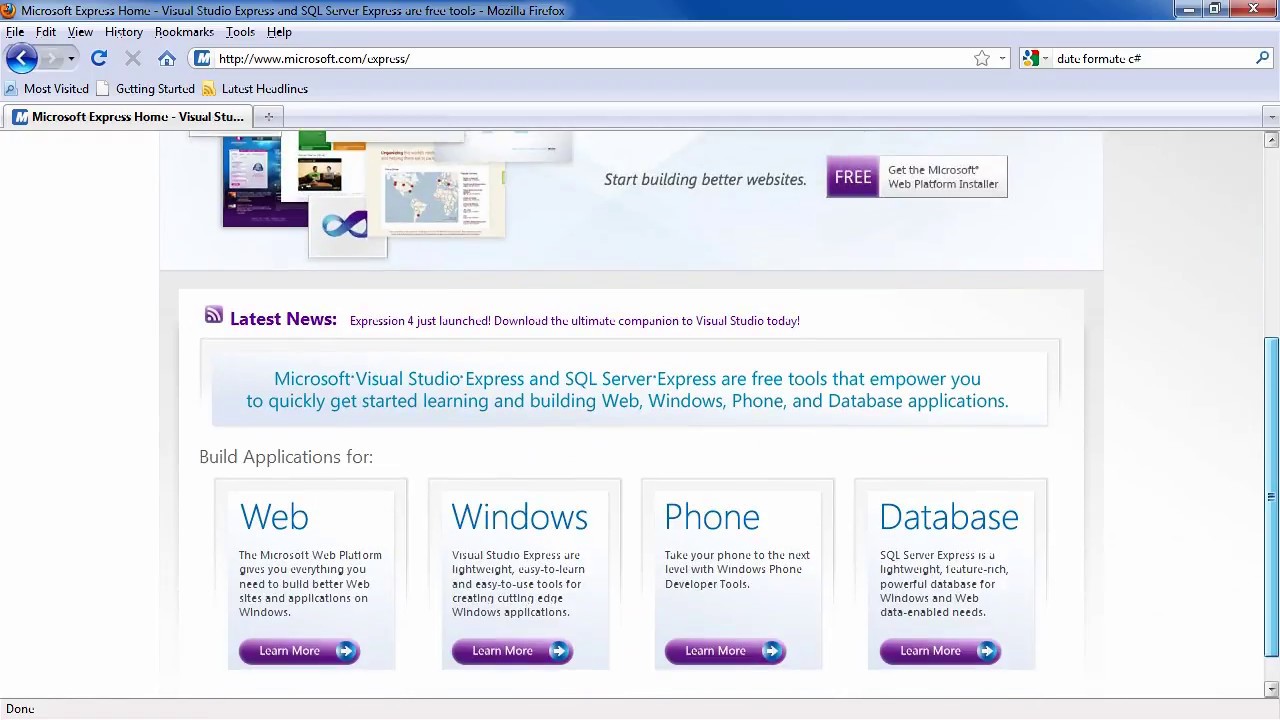
Task: Click Learn More under Database
Action: (940, 651)
